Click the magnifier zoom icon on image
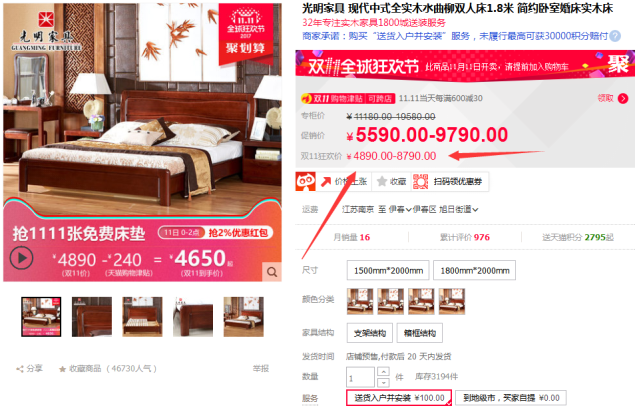The height and width of the screenshot is (410, 643). point(272,272)
